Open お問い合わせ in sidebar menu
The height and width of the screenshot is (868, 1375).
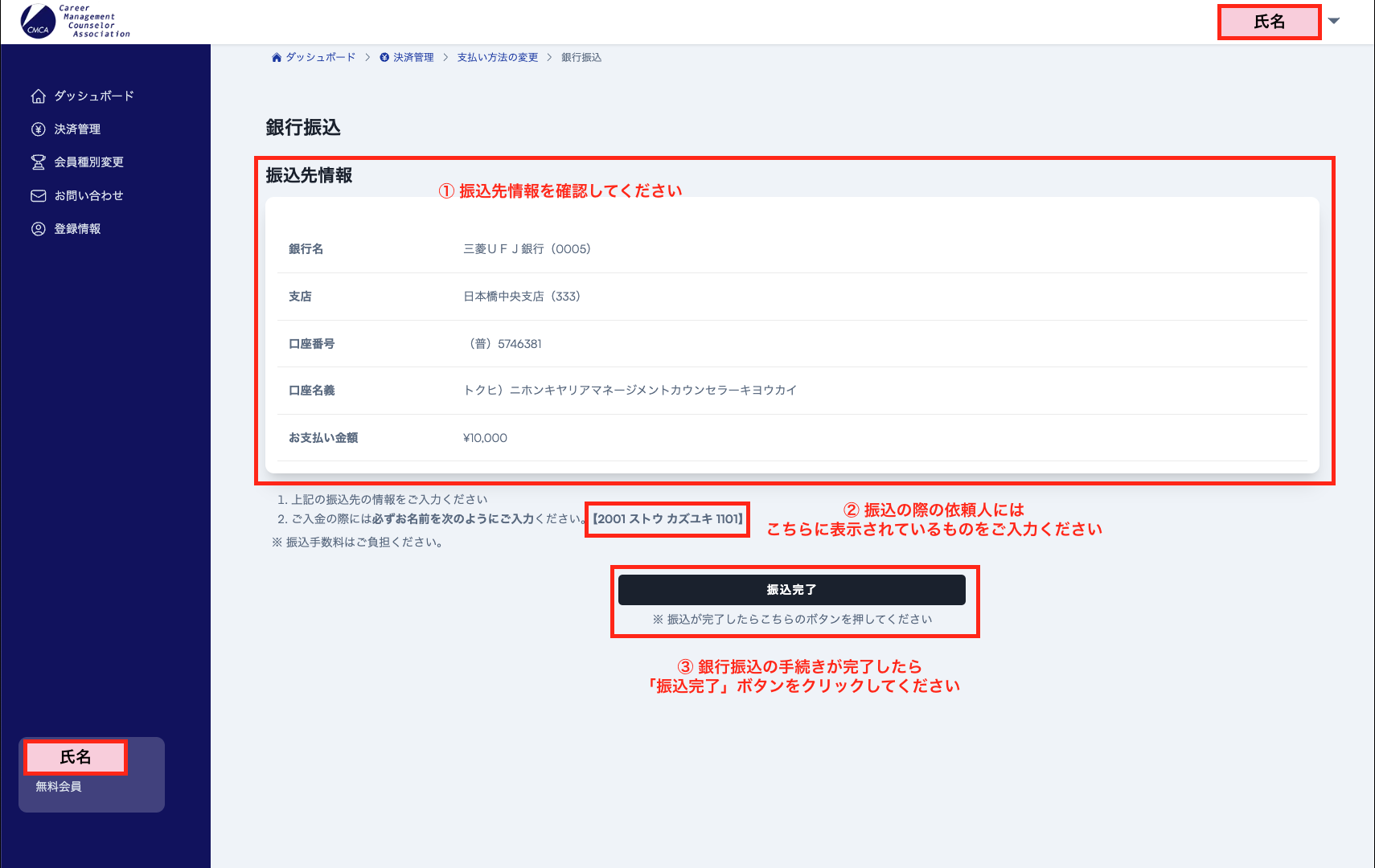click(x=88, y=196)
